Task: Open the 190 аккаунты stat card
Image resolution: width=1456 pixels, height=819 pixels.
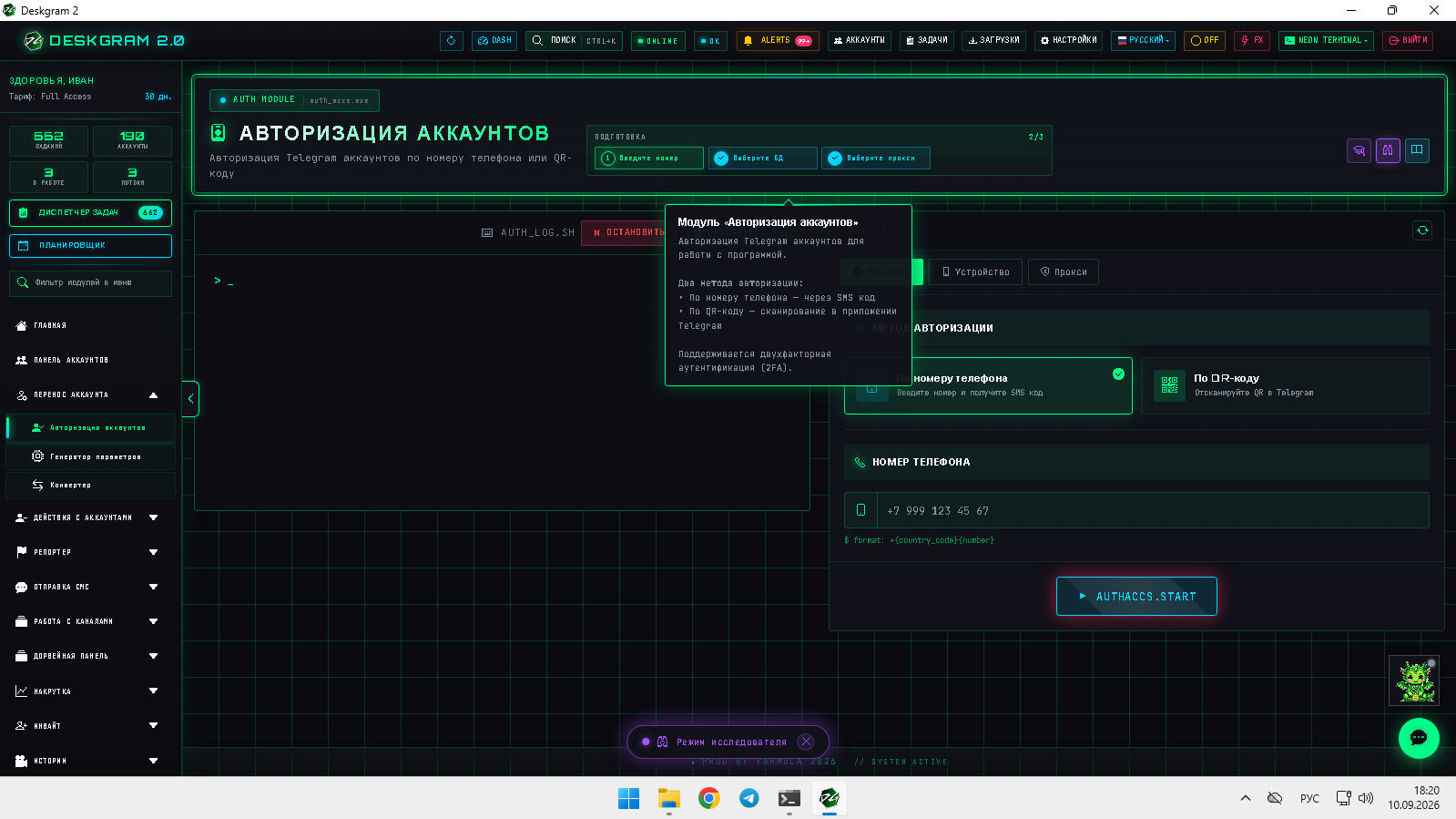Action: click(x=132, y=141)
